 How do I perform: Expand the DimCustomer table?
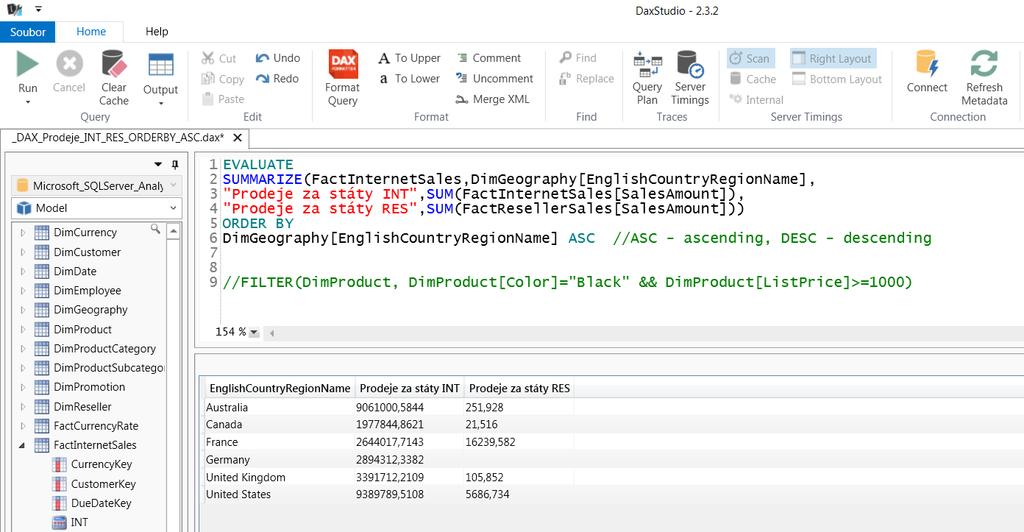(23, 252)
